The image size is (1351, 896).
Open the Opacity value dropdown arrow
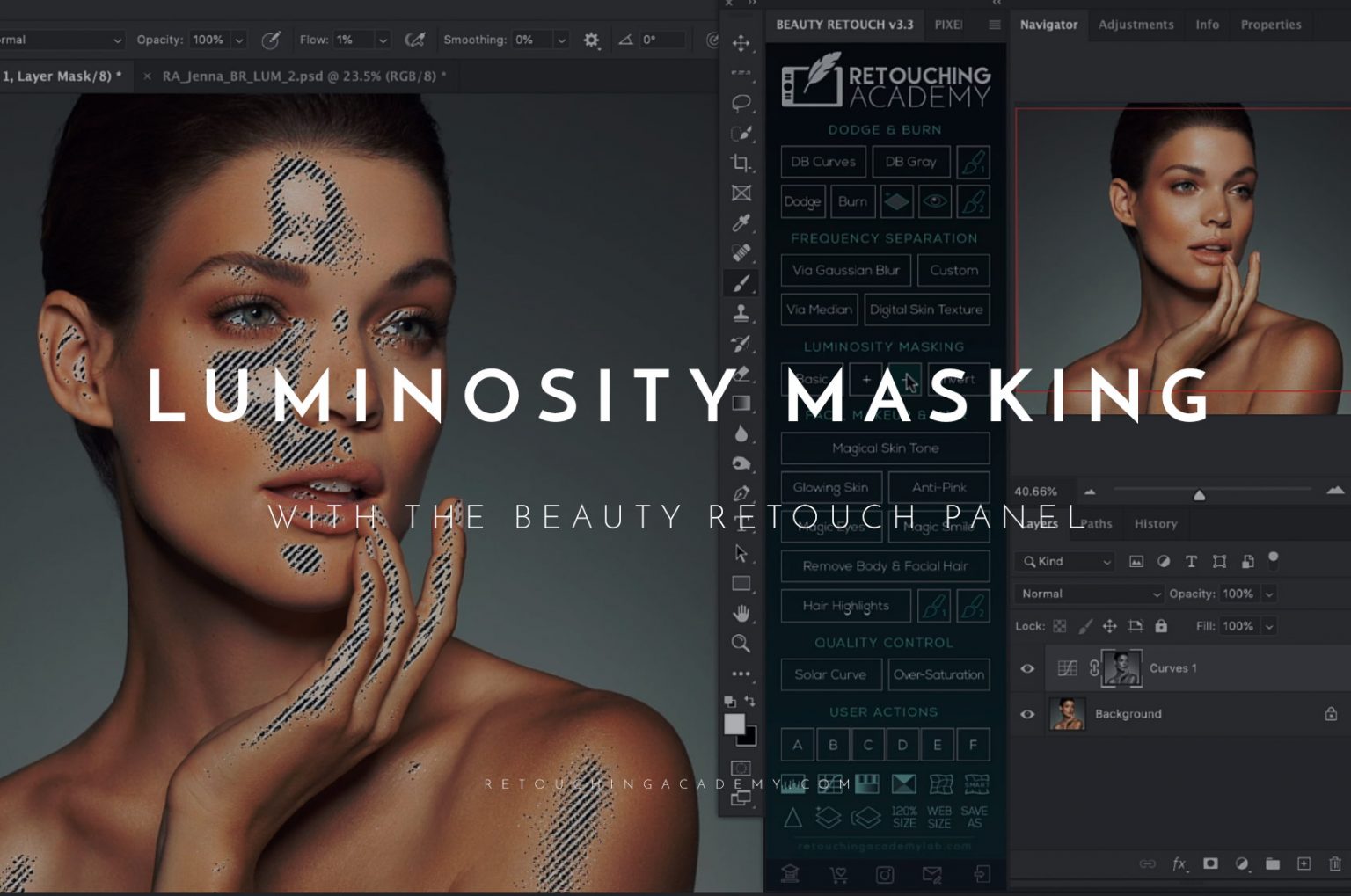[1269, 594]
